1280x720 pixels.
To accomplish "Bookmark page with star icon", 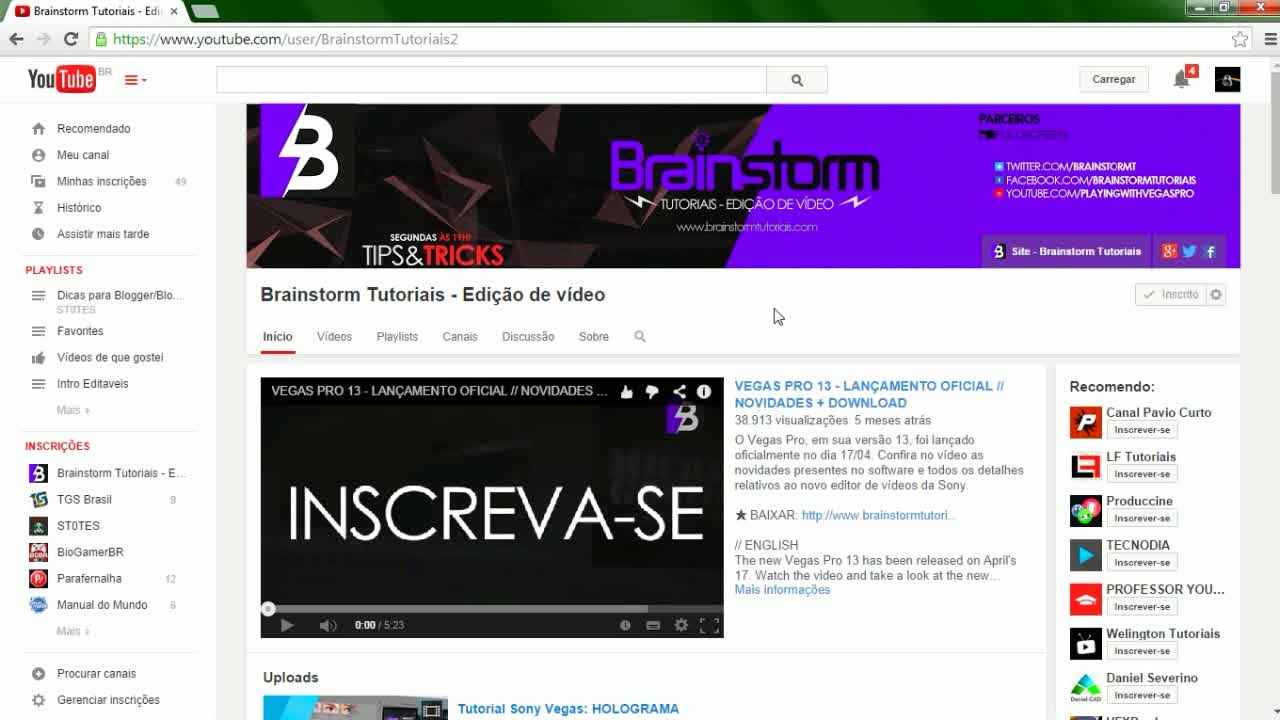I will pos(1240,39).
